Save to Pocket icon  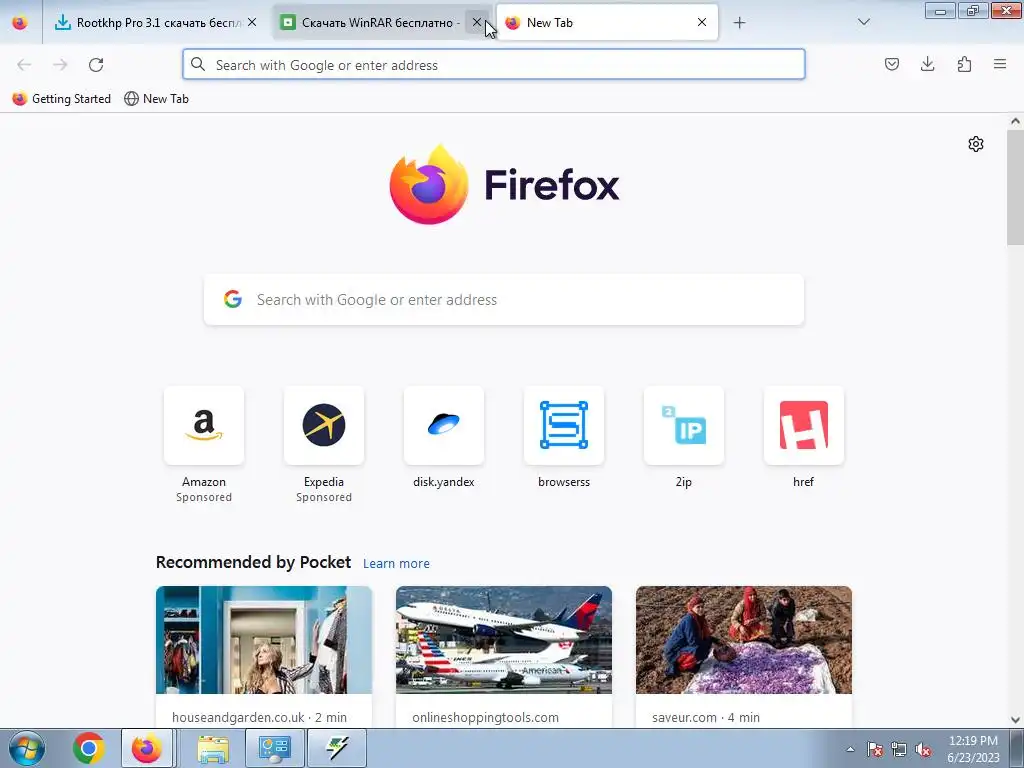coord(892,64)
